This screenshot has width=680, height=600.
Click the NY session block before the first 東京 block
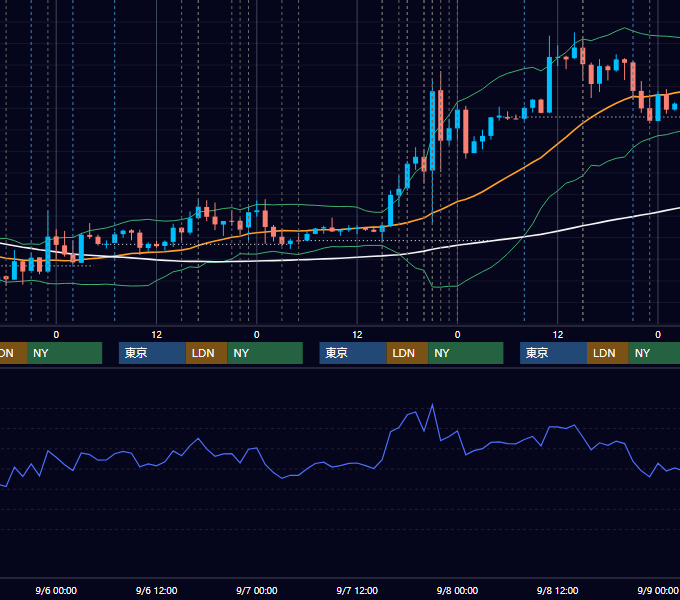coord(64,353)
